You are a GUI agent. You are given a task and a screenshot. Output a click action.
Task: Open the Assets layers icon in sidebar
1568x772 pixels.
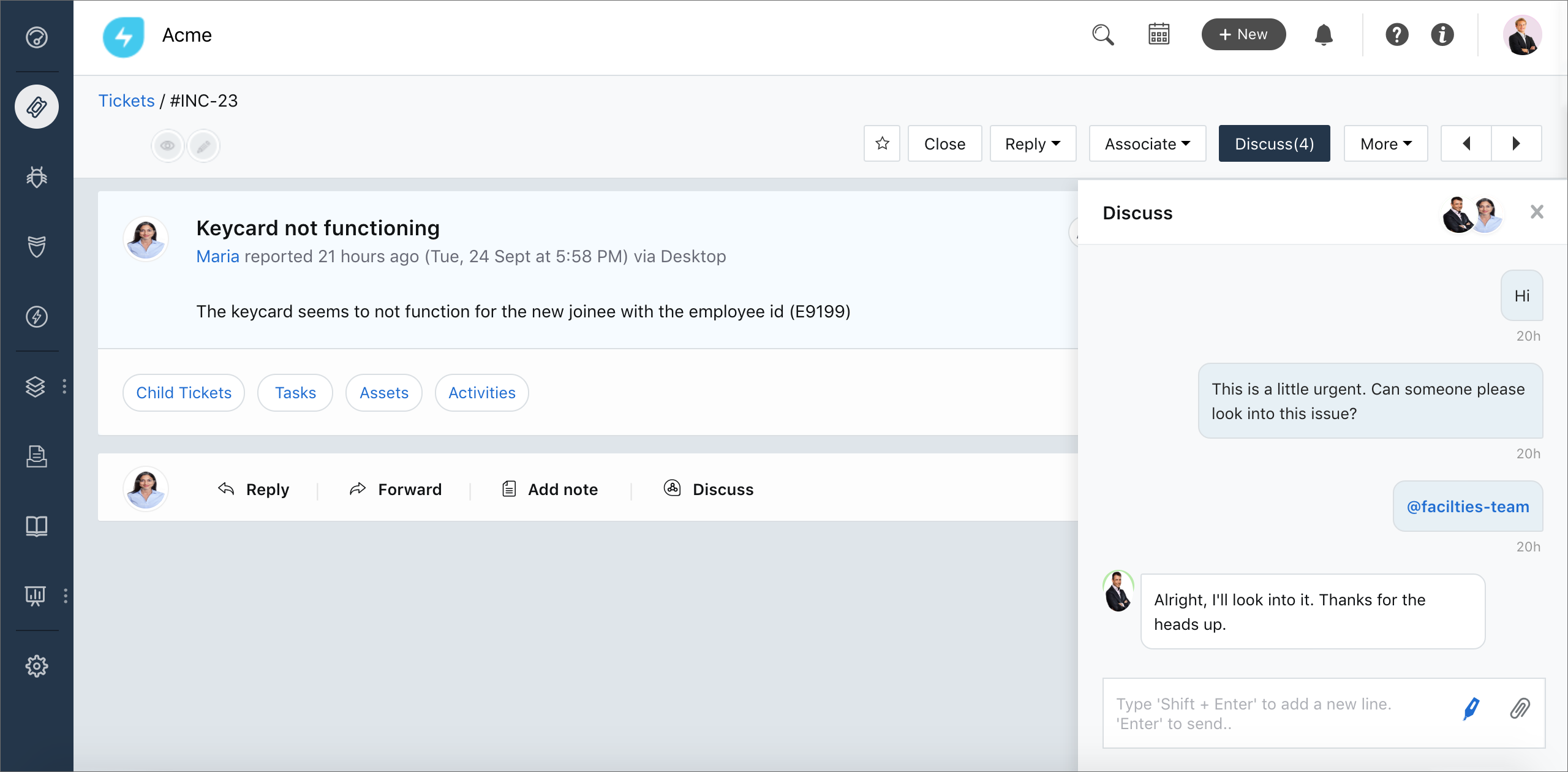(36, 387)
